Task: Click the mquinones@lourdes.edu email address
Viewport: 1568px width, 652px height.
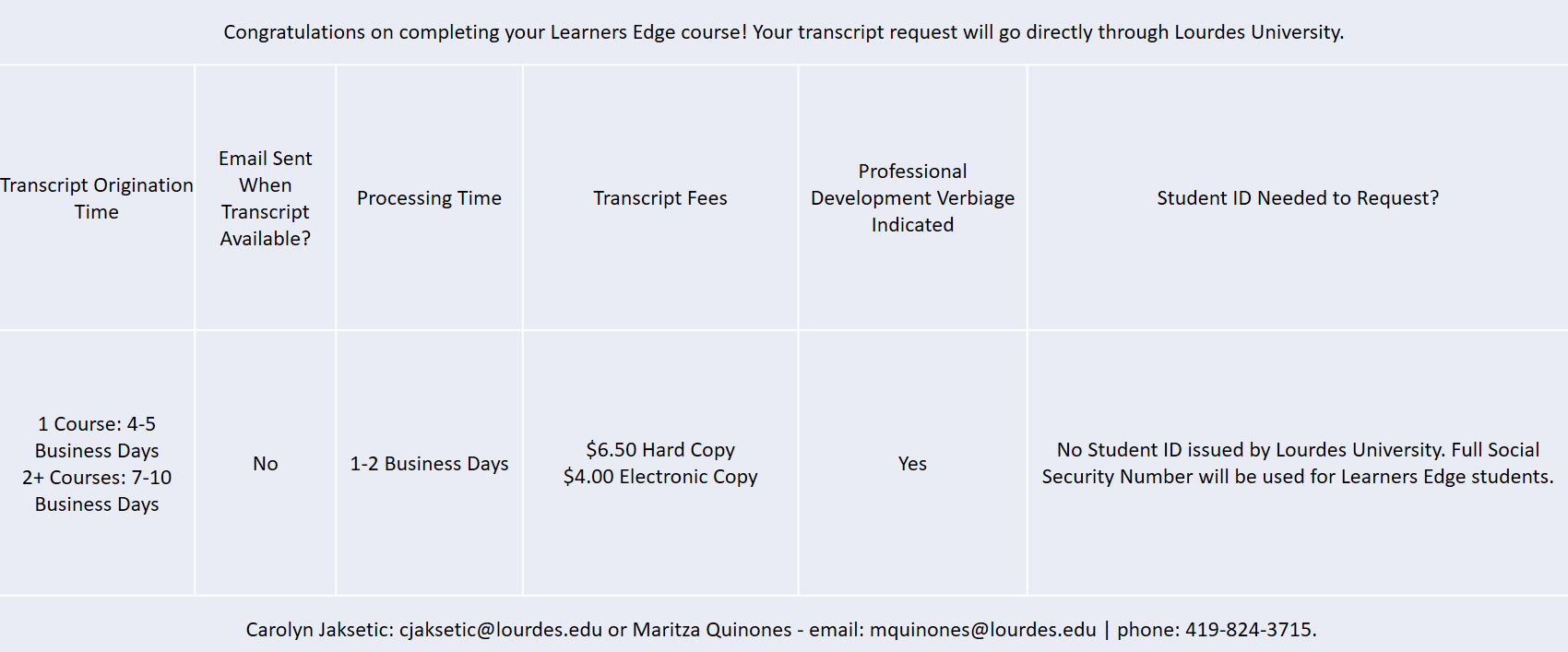Action: coord(982,630)
